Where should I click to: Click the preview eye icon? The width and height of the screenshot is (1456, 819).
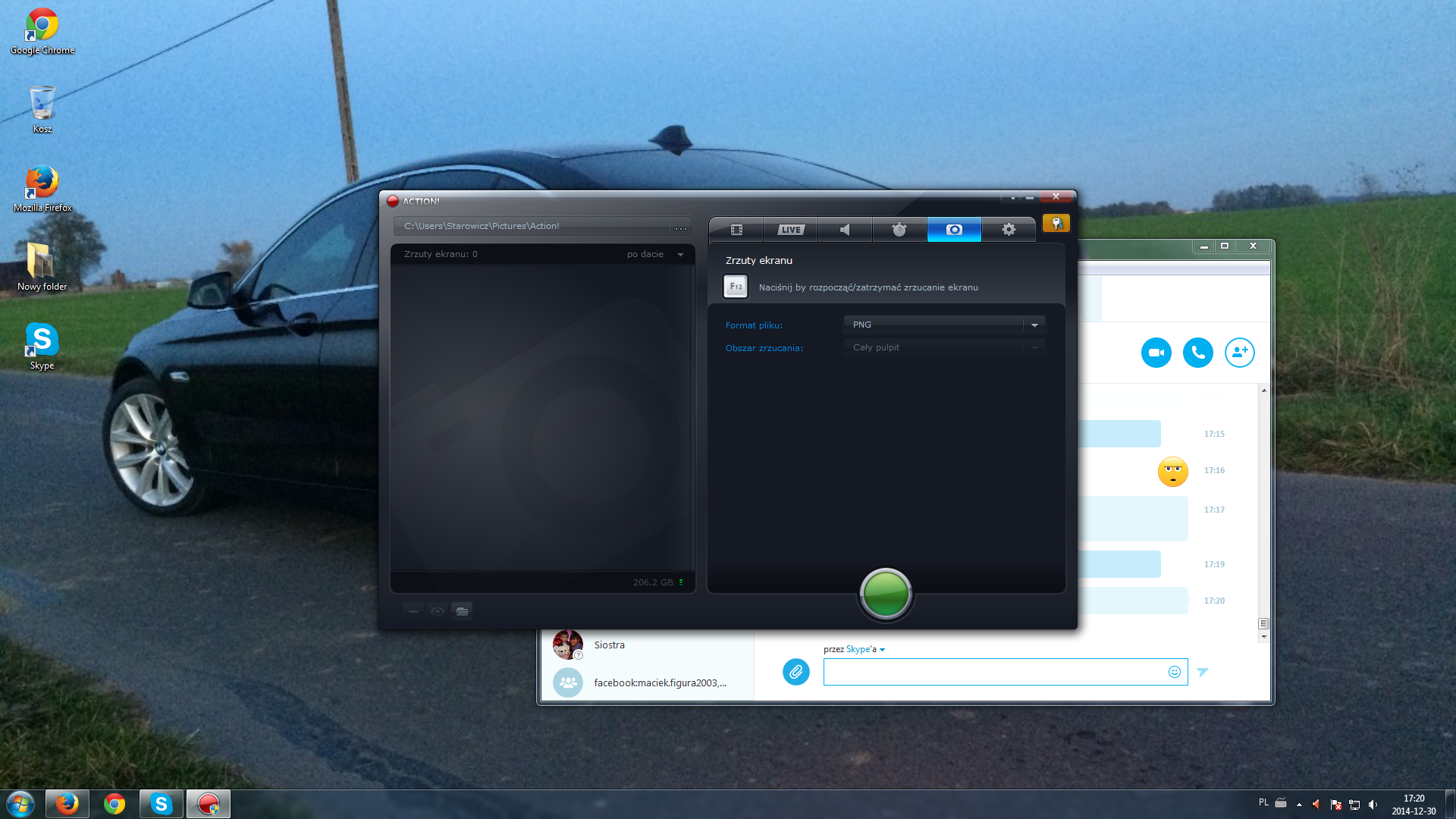pyautogui.click(x=438, y=611)
